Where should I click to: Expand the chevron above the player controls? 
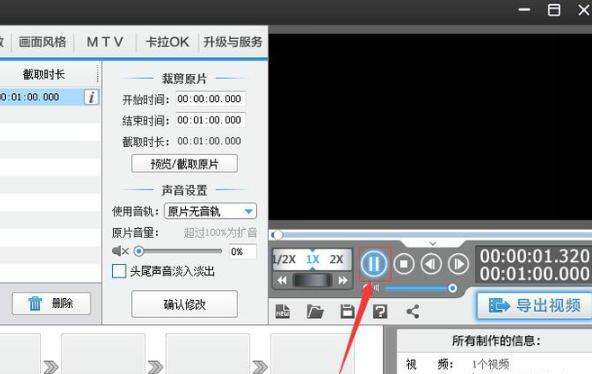pos(433,243)
